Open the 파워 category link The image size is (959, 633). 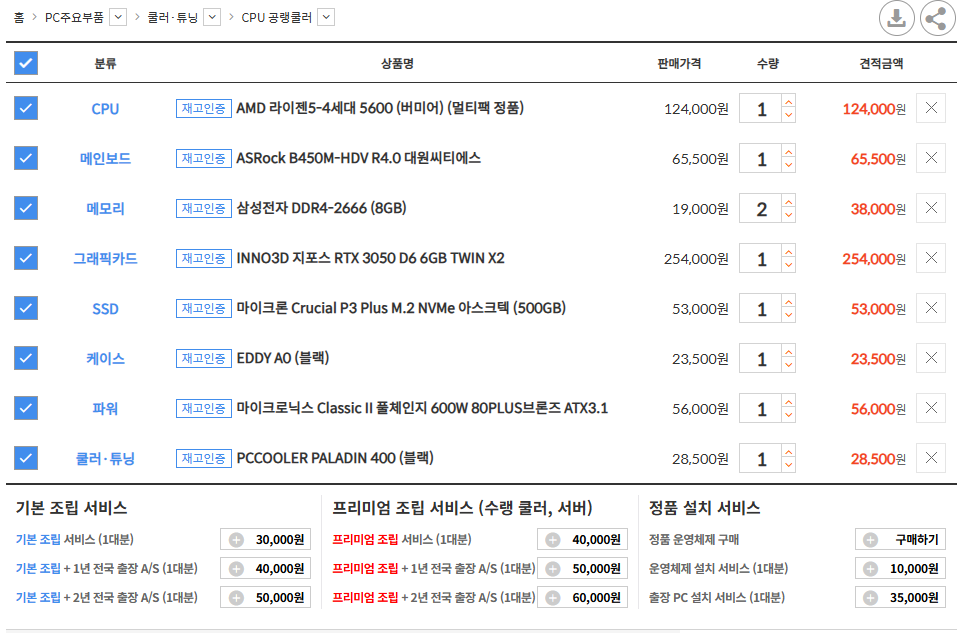pos(105,409)
